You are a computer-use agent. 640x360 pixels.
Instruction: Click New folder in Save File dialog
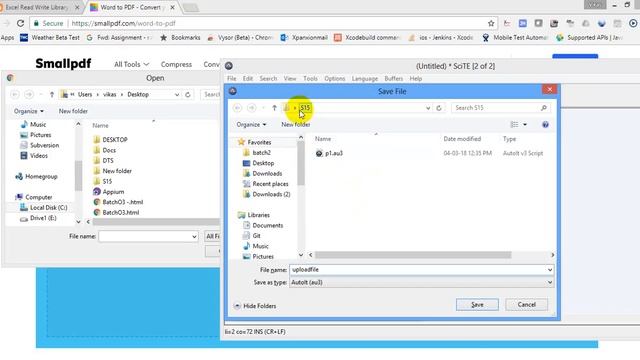(296, 124)
